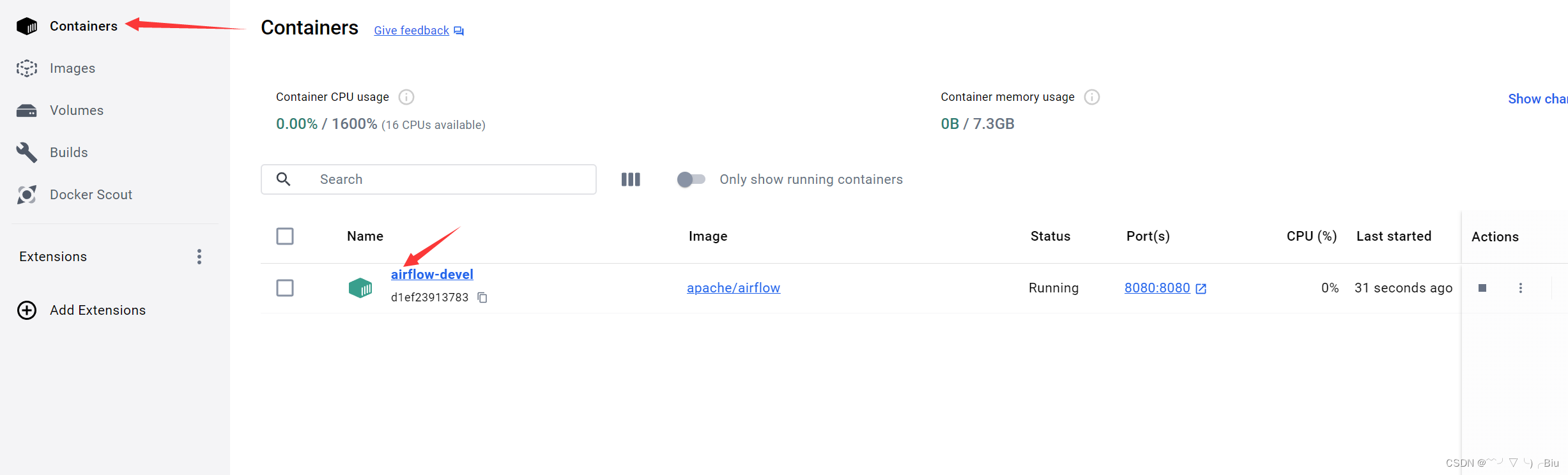Tick the checkbox for airflow-devel row

[285, 288]
